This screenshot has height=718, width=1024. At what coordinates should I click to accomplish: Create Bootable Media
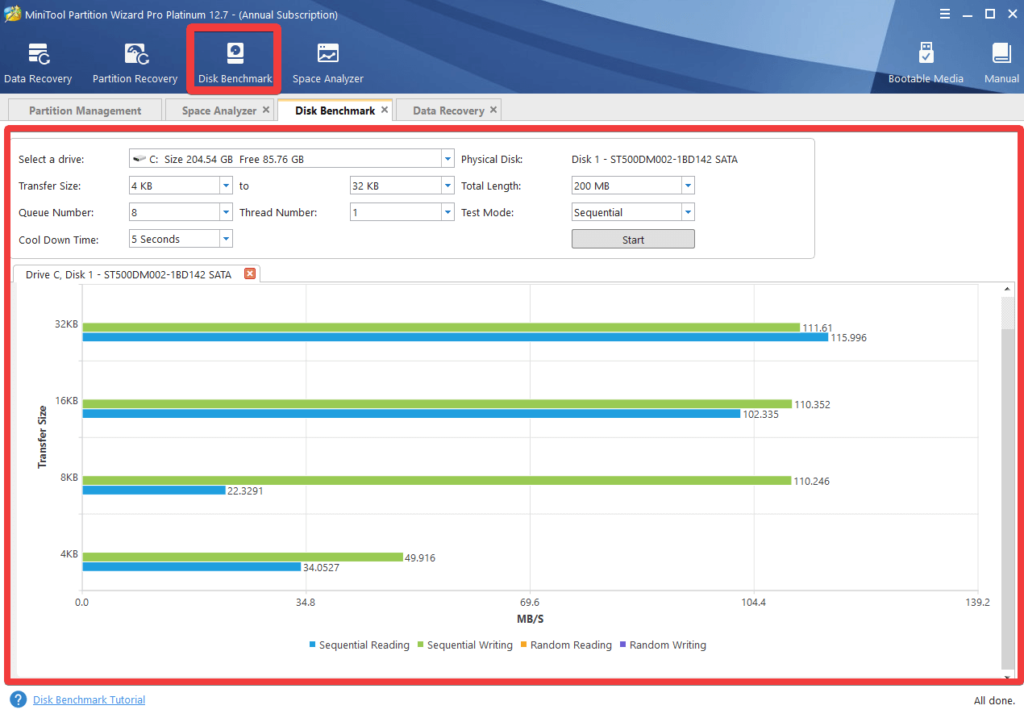pyautogui.click(x=925, y=63)
